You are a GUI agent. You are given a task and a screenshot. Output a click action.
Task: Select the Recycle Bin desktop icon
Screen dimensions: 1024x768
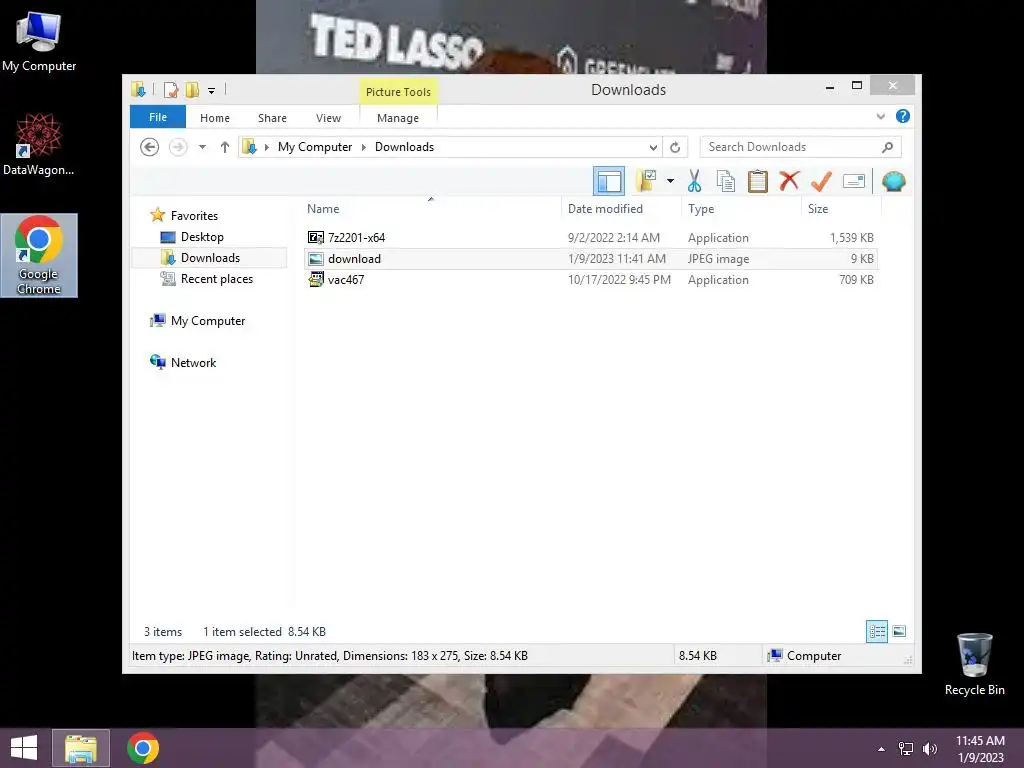pyautogui.click(x=974, y=664)
